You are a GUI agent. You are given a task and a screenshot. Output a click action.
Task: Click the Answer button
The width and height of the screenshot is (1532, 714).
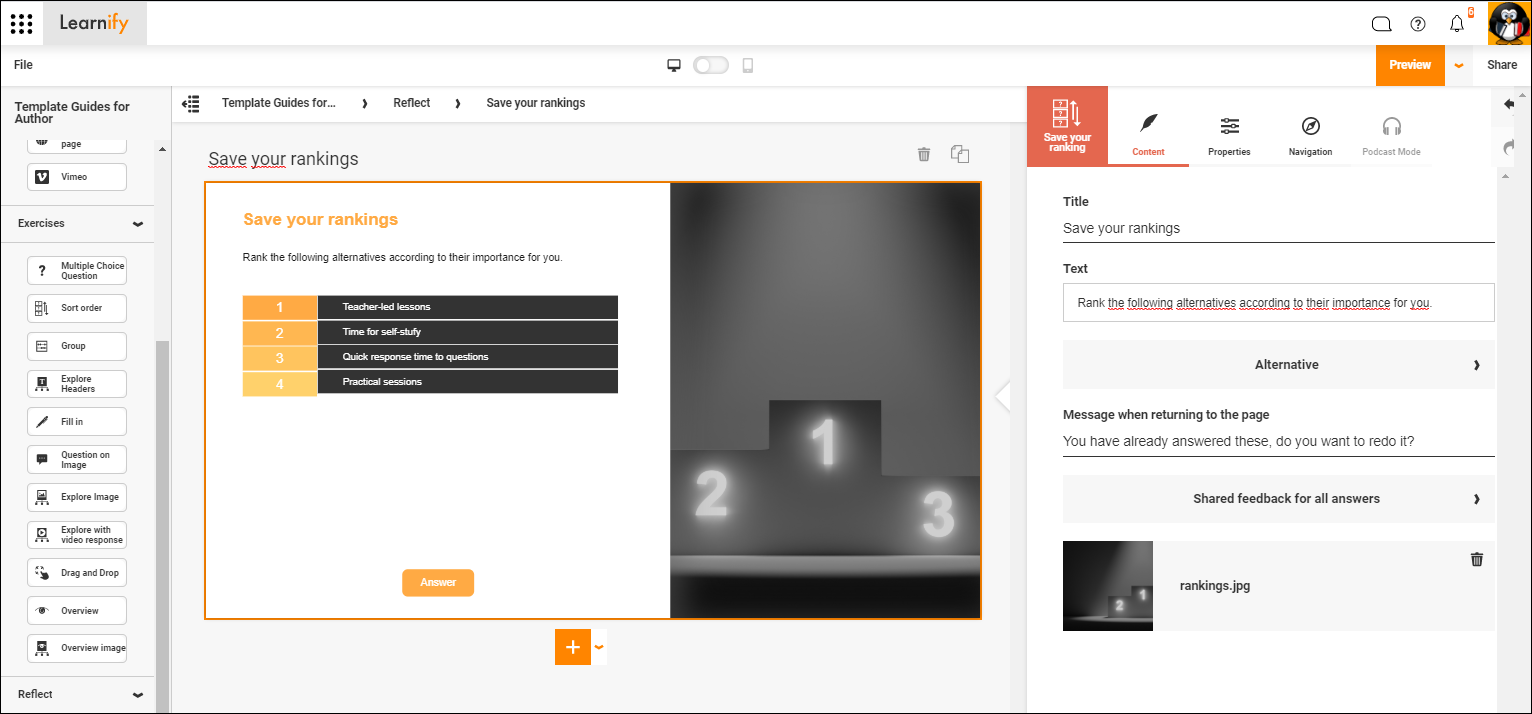click(438, 582)
